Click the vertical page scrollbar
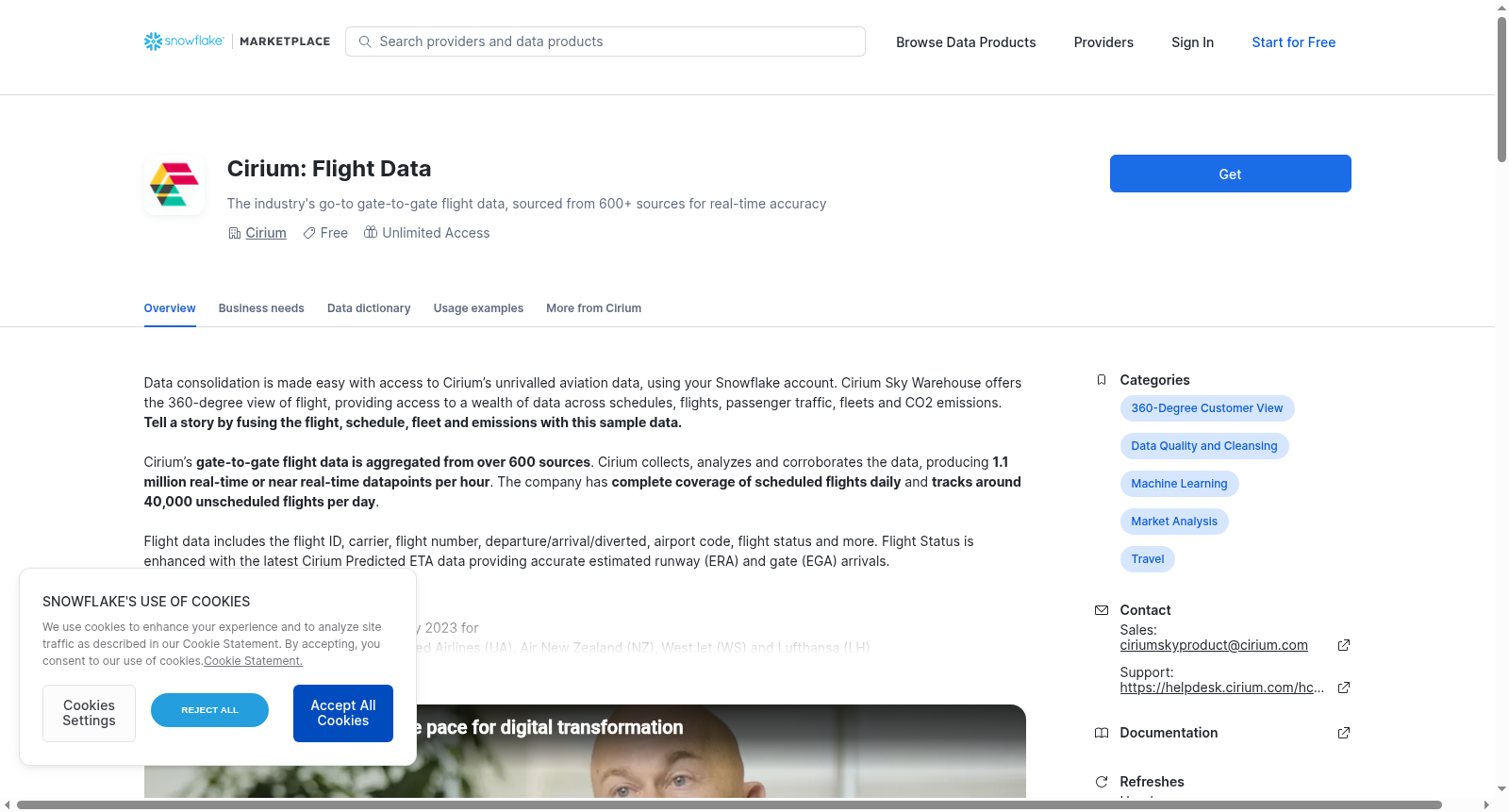 tap(1501, 90)
